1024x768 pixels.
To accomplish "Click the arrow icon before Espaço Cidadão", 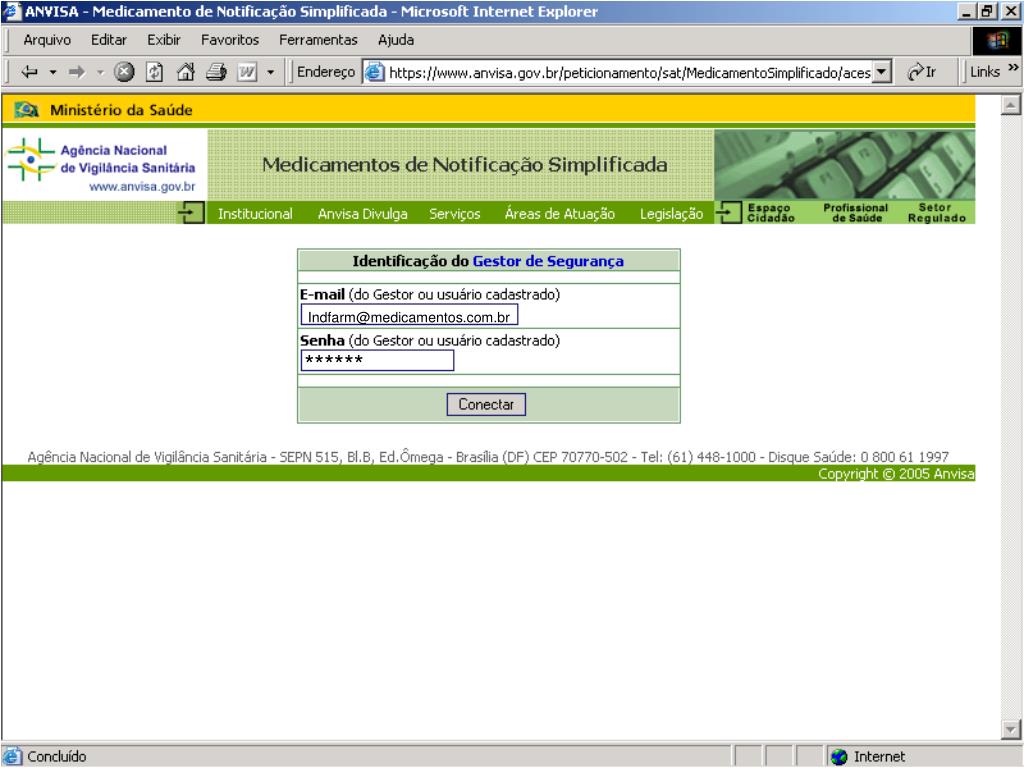I will point(729,212).
